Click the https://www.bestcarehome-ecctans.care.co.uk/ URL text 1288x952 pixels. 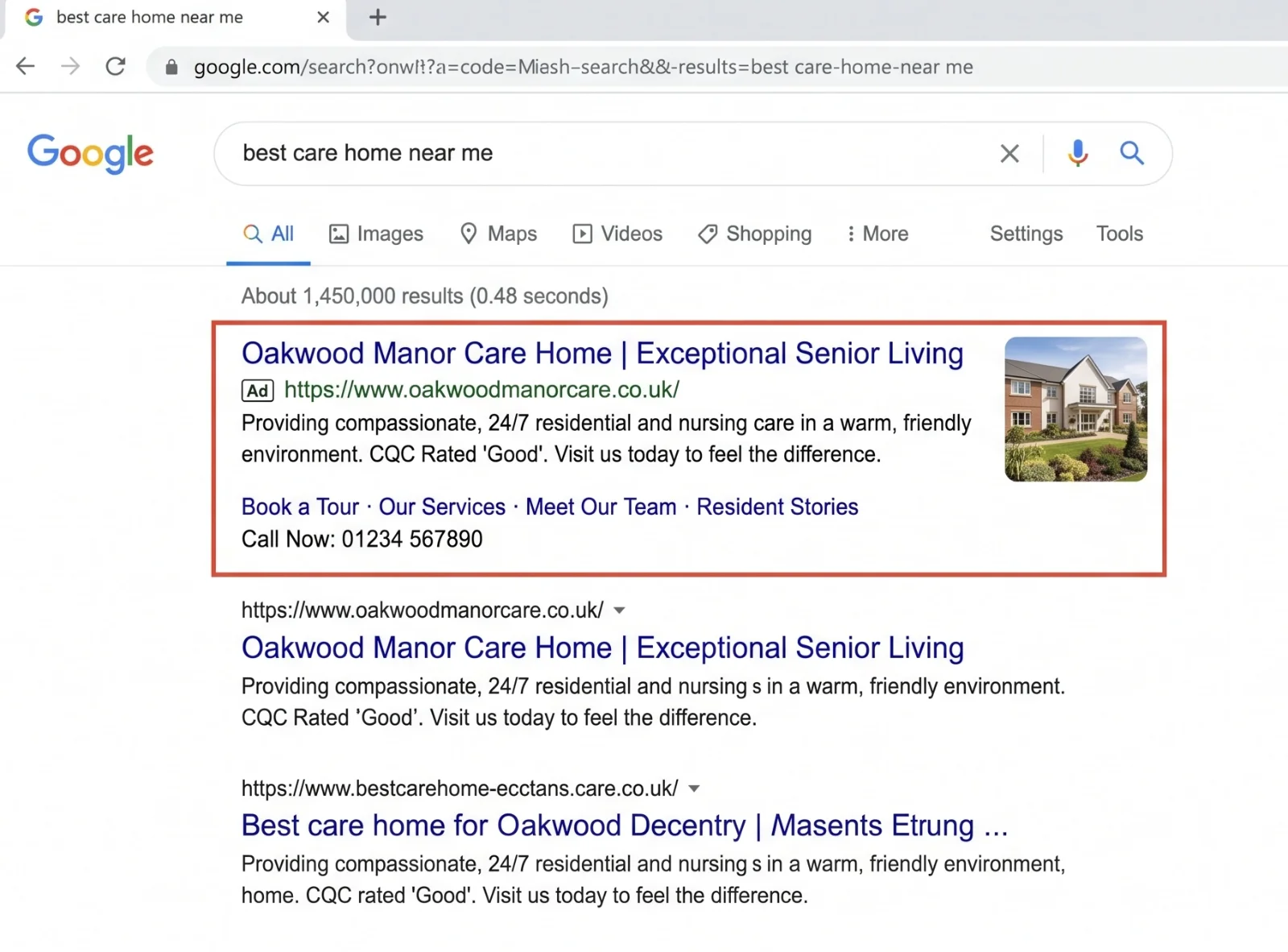[x=460, y=789]
